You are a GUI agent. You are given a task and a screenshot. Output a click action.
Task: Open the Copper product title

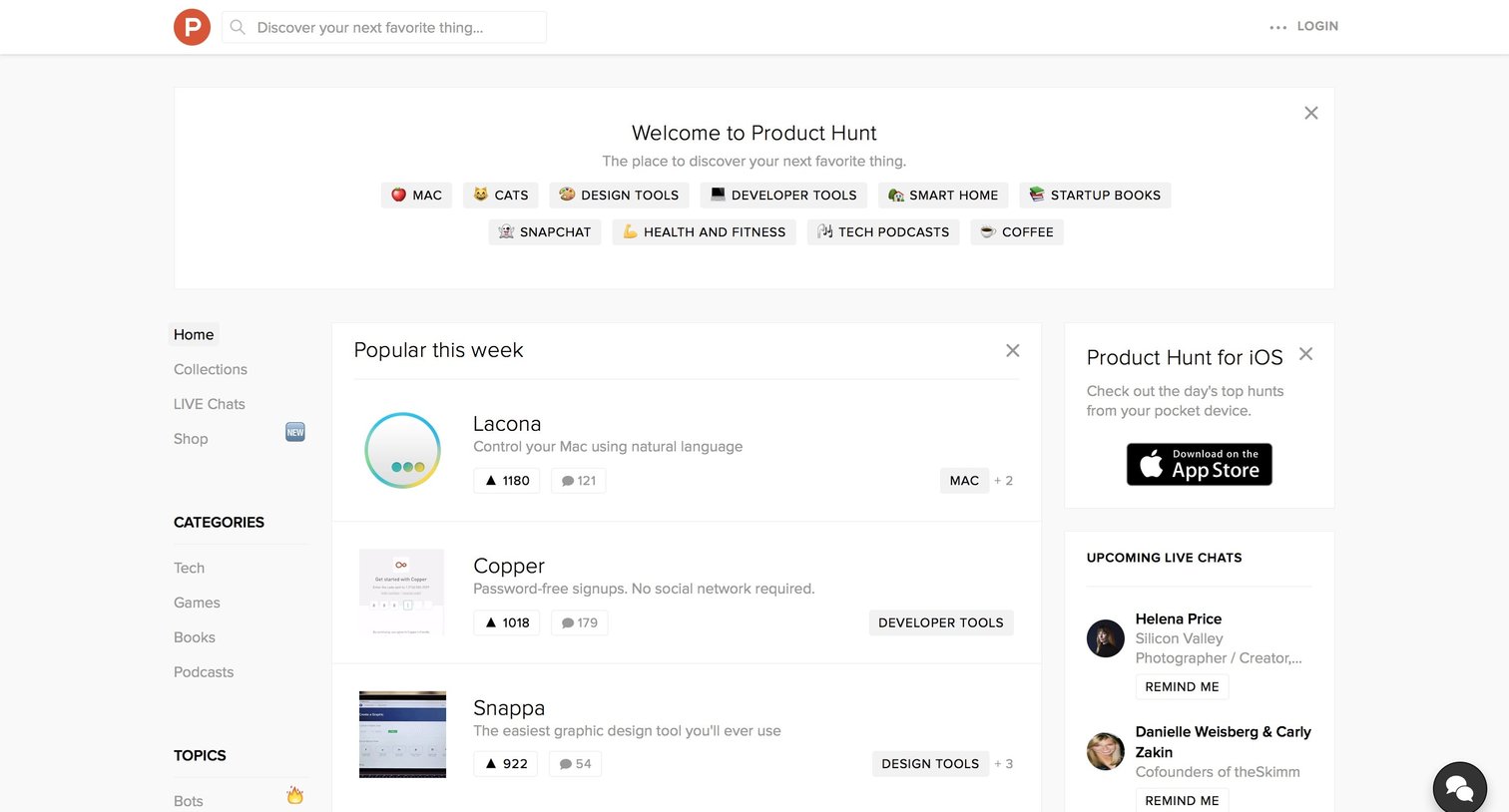tap(509, 566)
